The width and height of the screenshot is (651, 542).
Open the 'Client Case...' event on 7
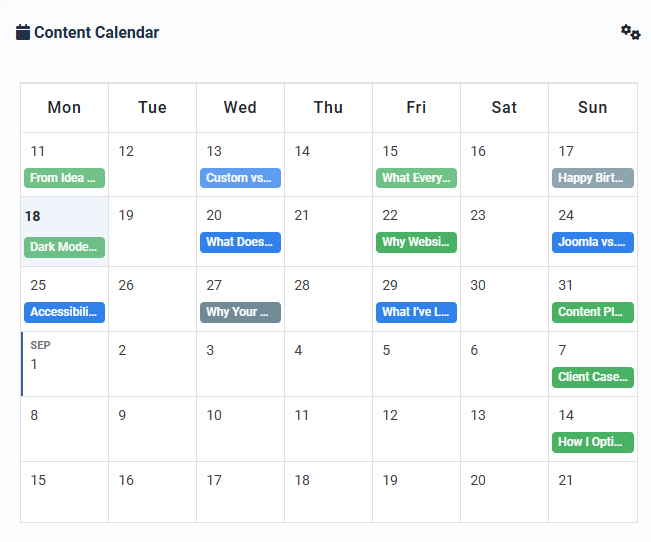pyautogui.click(x=592, y=377)
